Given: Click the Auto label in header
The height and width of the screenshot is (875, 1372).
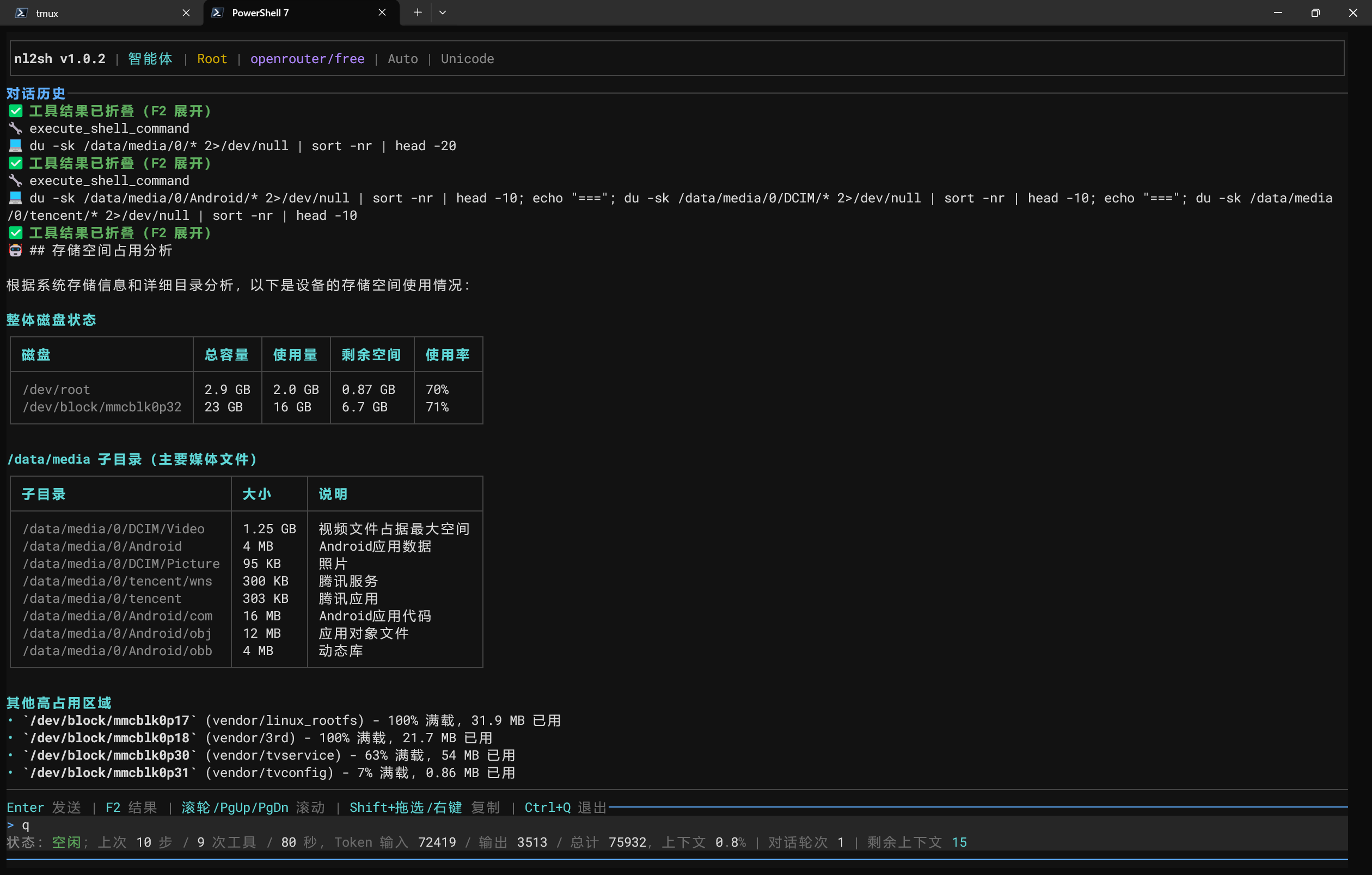Looking at the screenshot, I should point(403,59).
